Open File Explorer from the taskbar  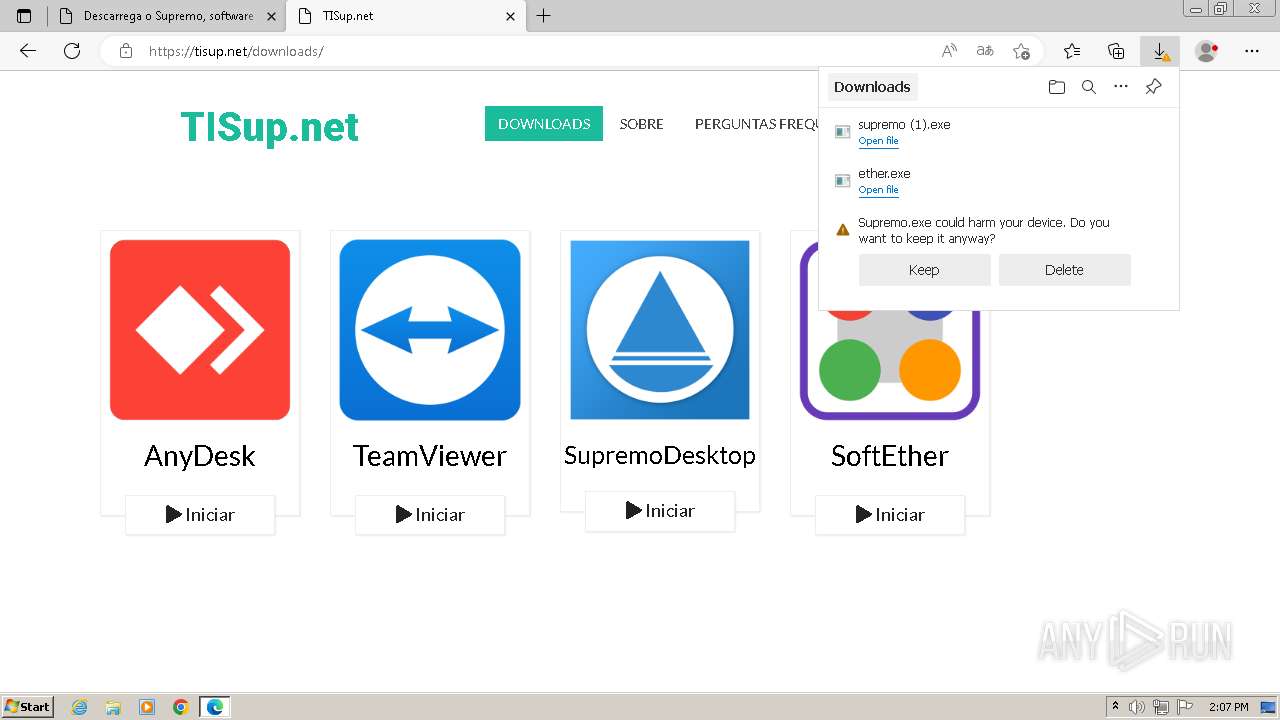click(113, 707)
